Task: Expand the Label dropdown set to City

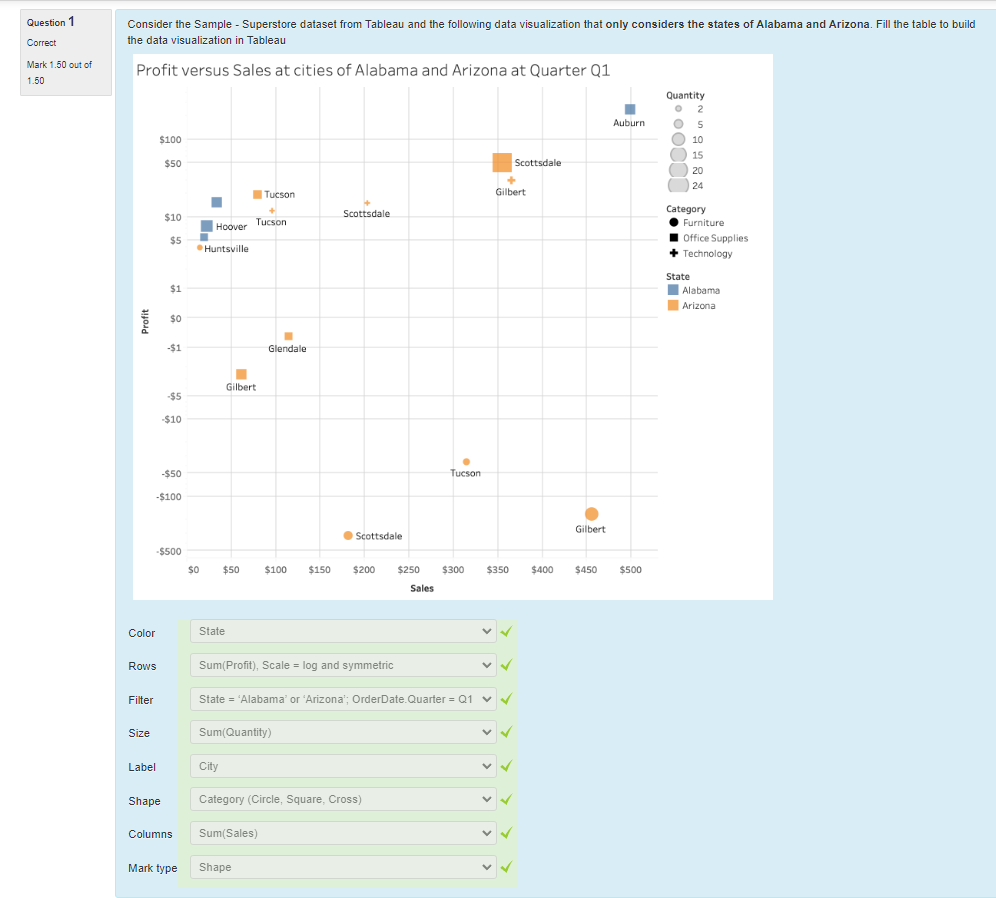Action: click(x=343, y=766)
